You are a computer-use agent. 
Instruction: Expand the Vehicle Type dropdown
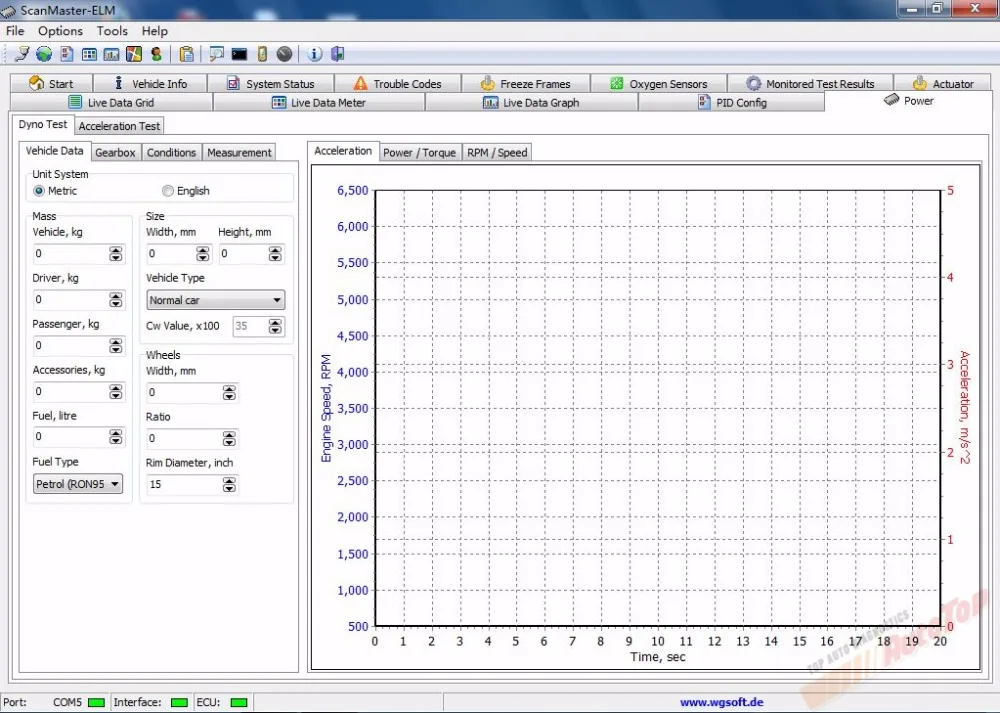point(216,300)
